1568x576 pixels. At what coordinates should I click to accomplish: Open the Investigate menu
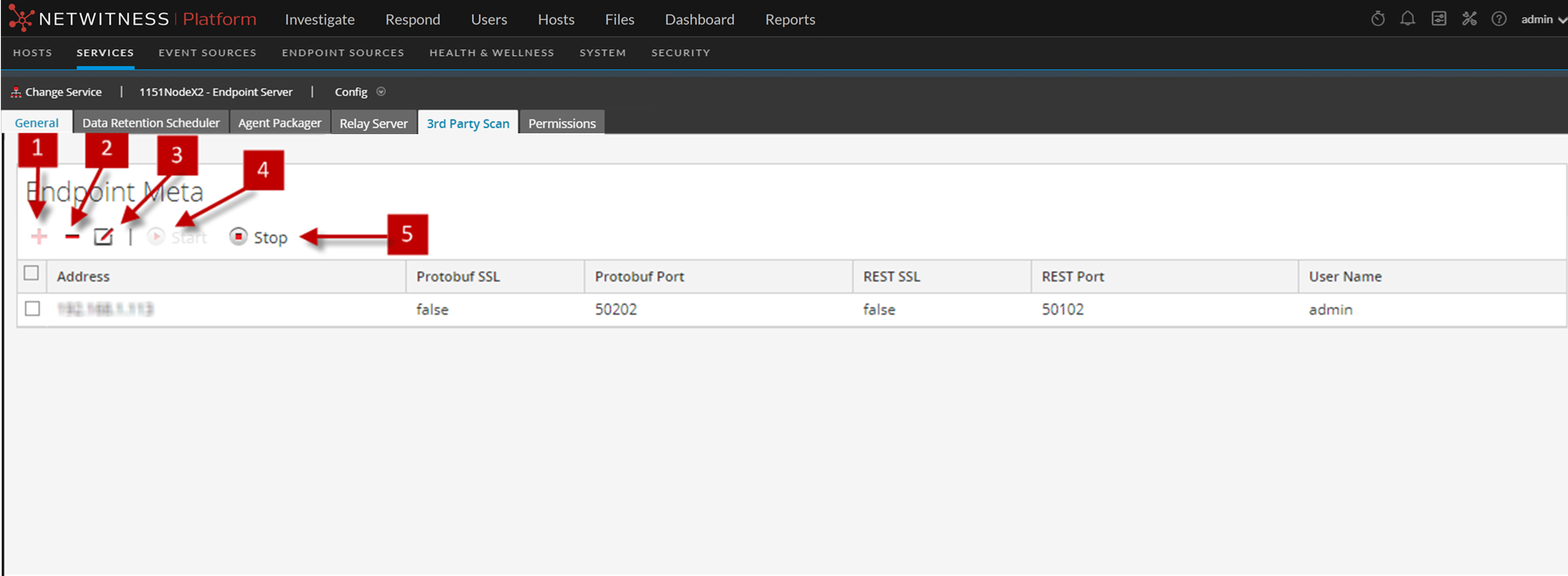pos(320,19)
